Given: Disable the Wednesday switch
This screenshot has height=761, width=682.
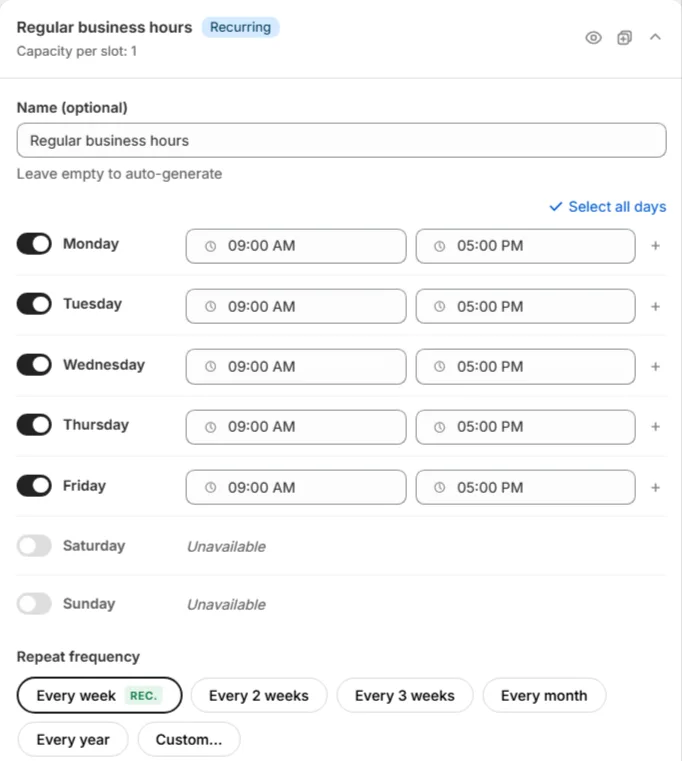Looking at the screenshot, I should pyautogui.click(x=34, y=364).
